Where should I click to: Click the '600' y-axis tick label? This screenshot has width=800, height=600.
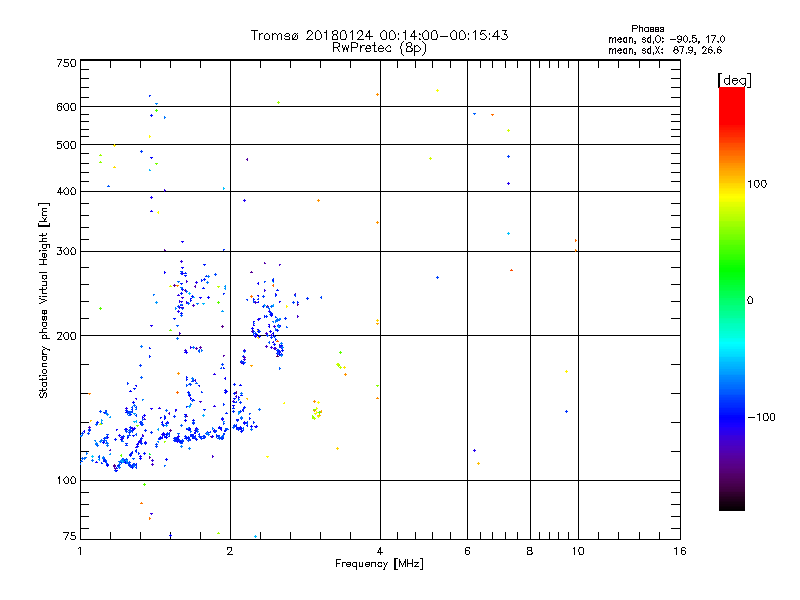pos(66,107)
